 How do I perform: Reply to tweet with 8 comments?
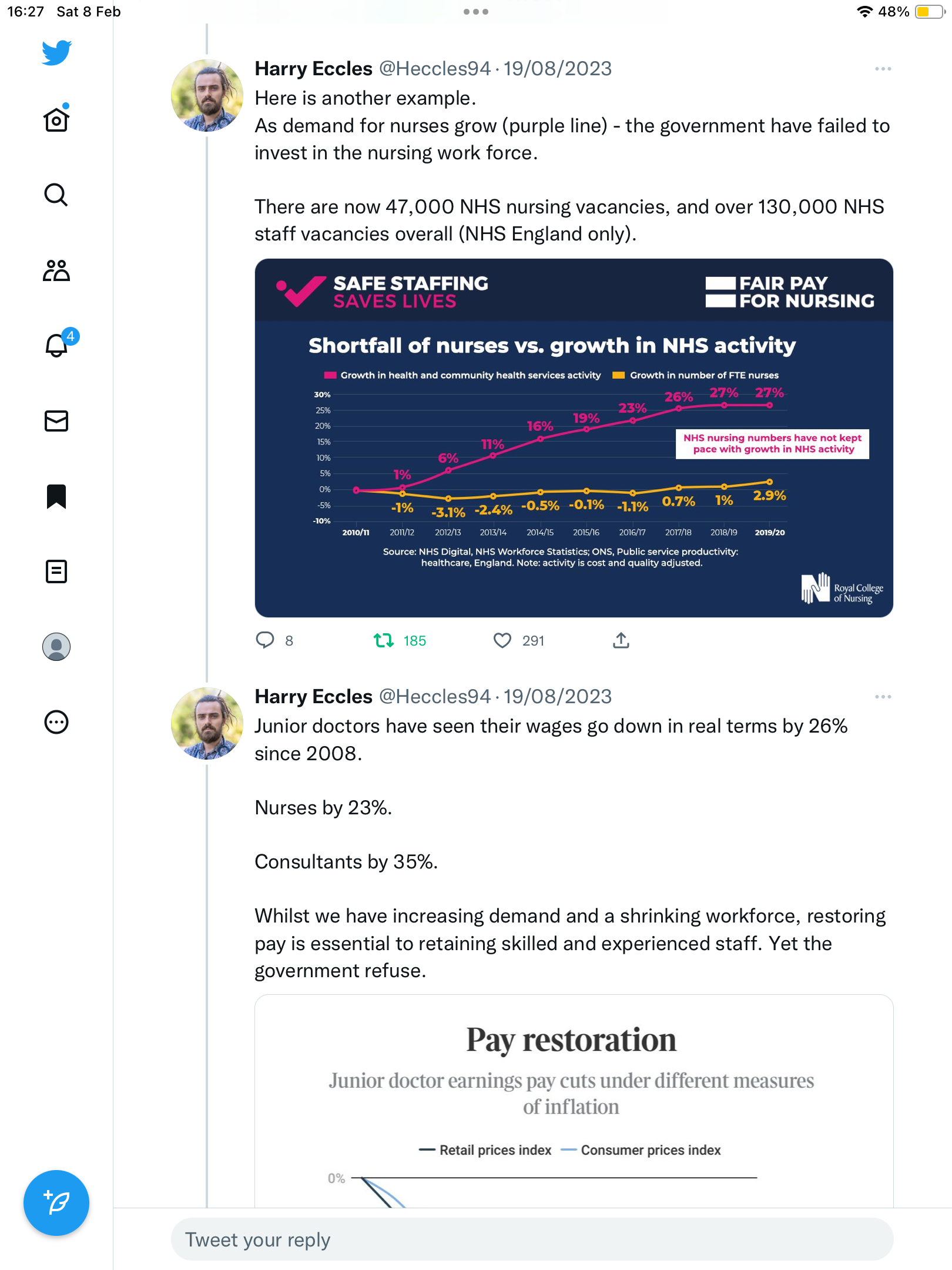click(265, 640)
